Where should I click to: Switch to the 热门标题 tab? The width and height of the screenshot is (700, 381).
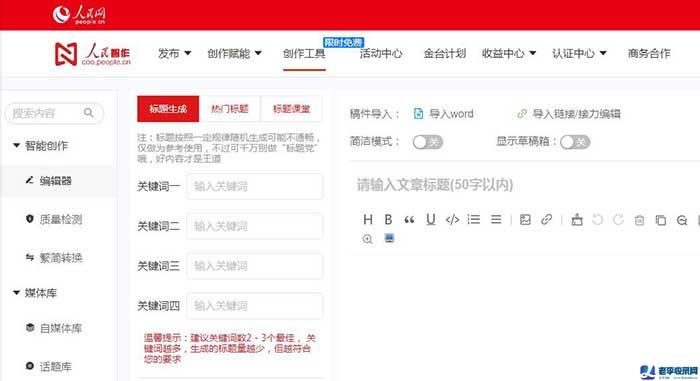coord(229,109)
